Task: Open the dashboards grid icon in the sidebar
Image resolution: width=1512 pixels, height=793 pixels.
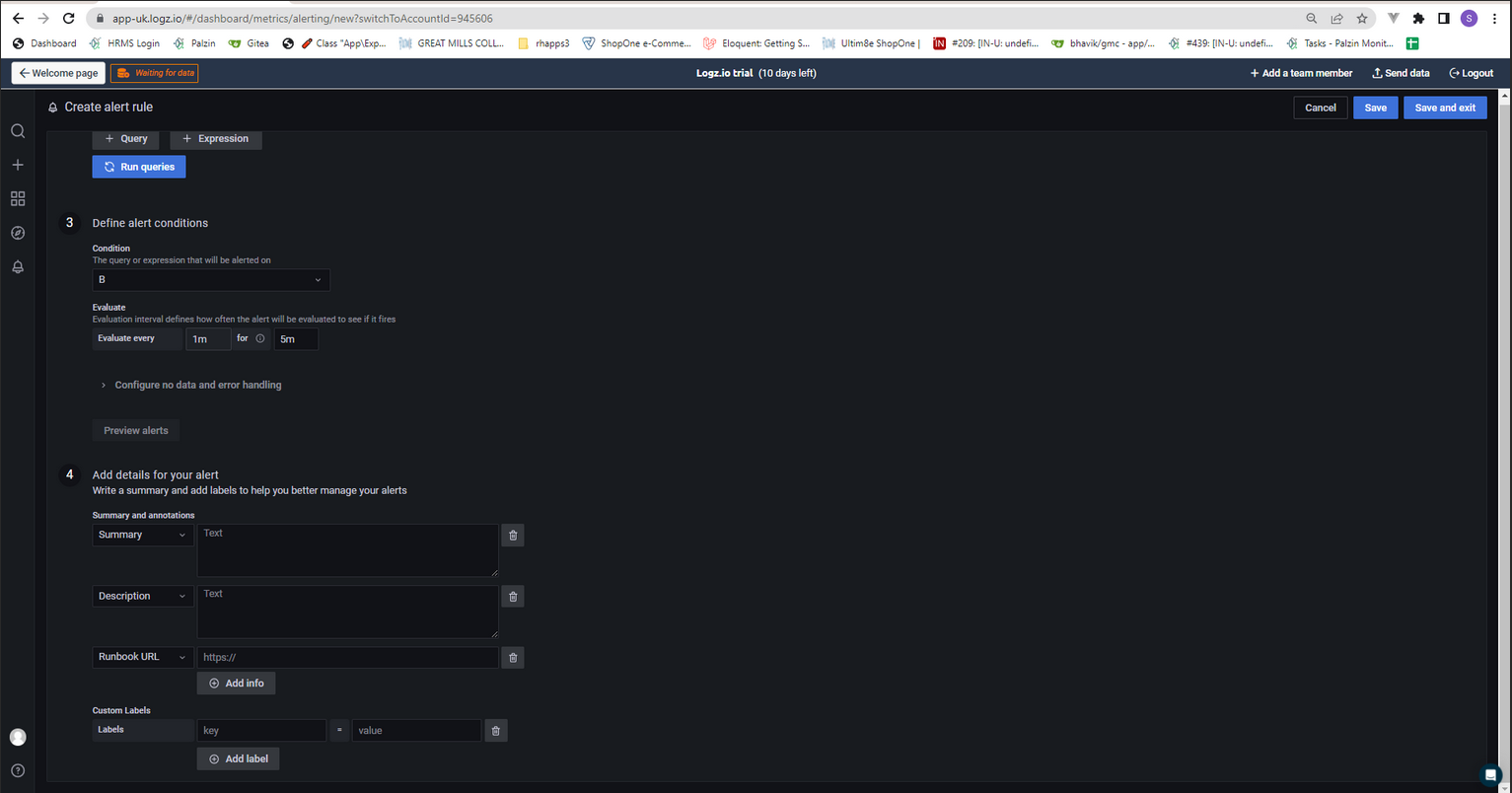Action: pos(18,199)
